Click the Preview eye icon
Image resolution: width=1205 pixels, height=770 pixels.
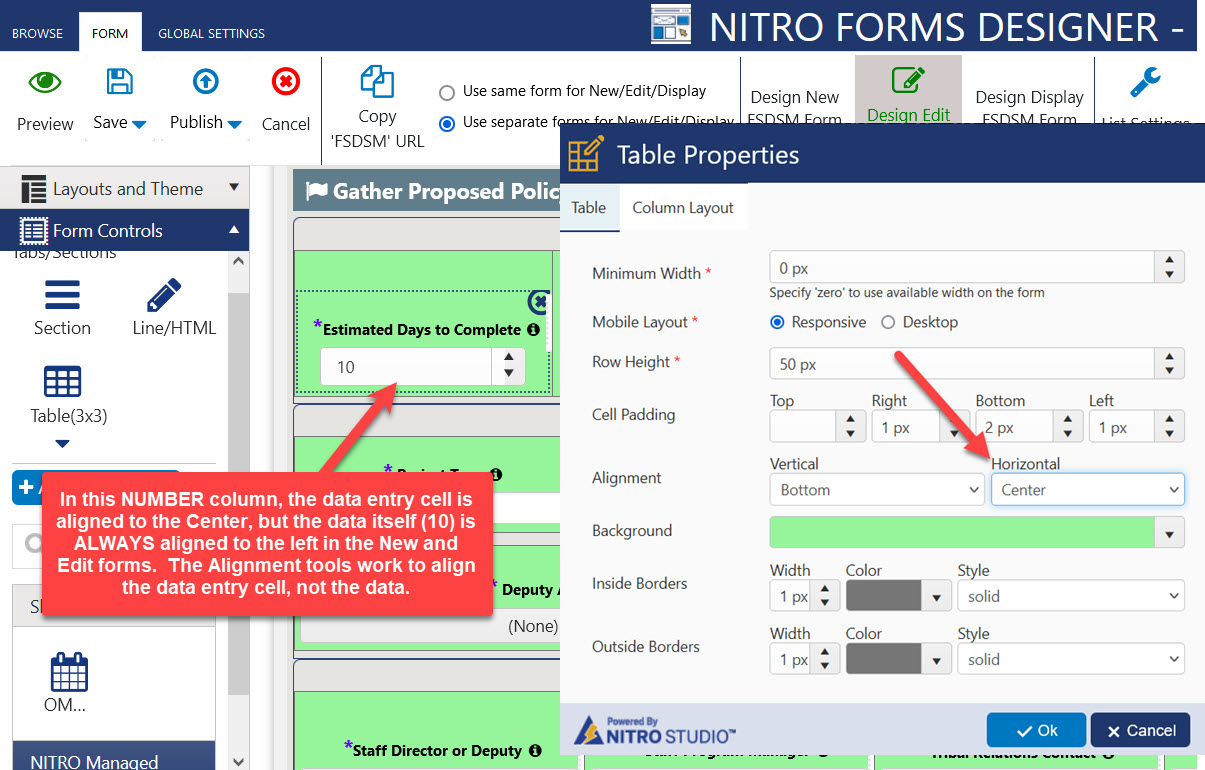tap(45, 82)
